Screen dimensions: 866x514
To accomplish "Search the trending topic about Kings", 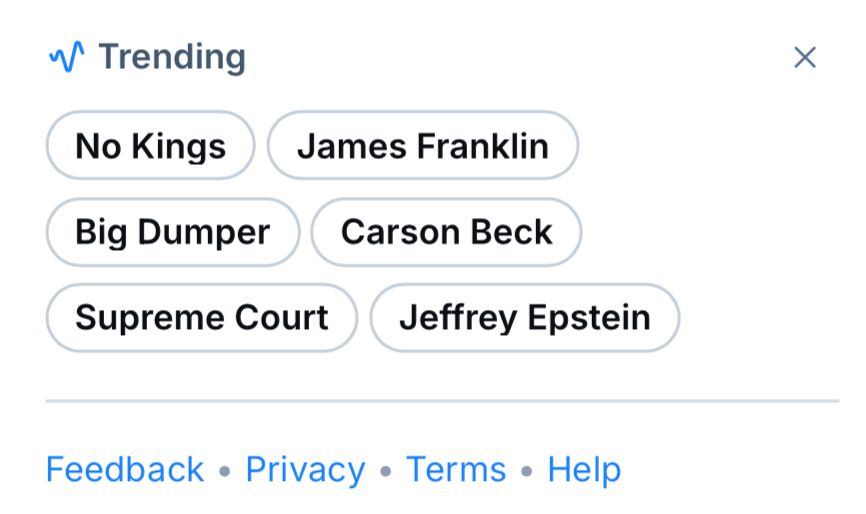I will (151, 146).
